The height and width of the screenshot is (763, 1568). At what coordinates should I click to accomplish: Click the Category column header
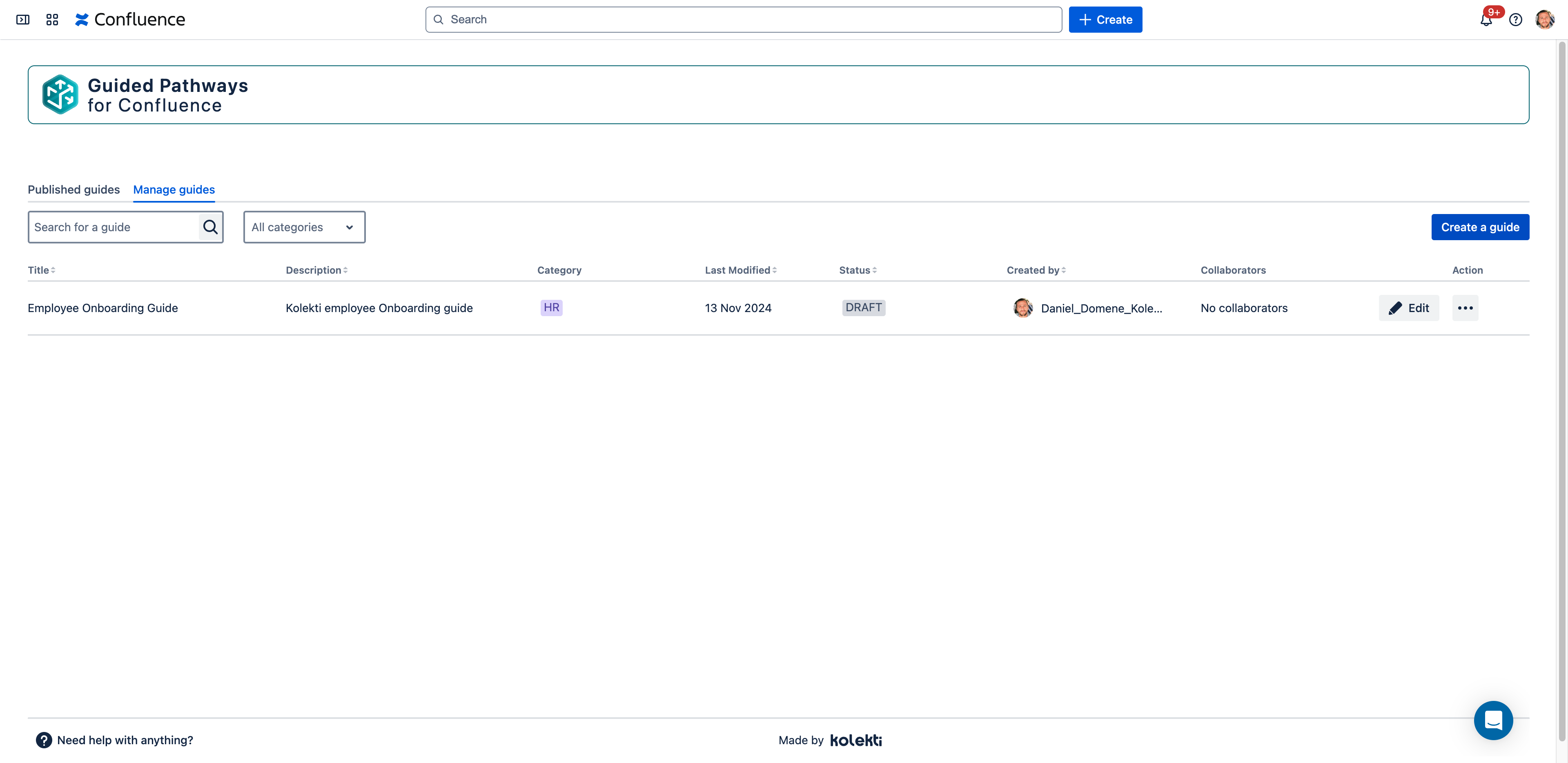[x=559, y=270]
